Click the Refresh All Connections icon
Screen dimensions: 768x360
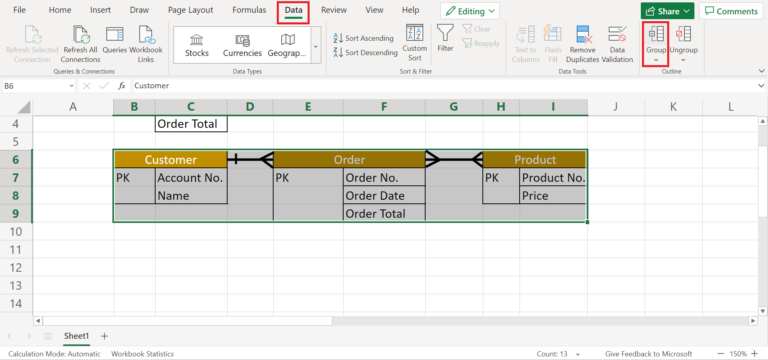tap(81, 35)
